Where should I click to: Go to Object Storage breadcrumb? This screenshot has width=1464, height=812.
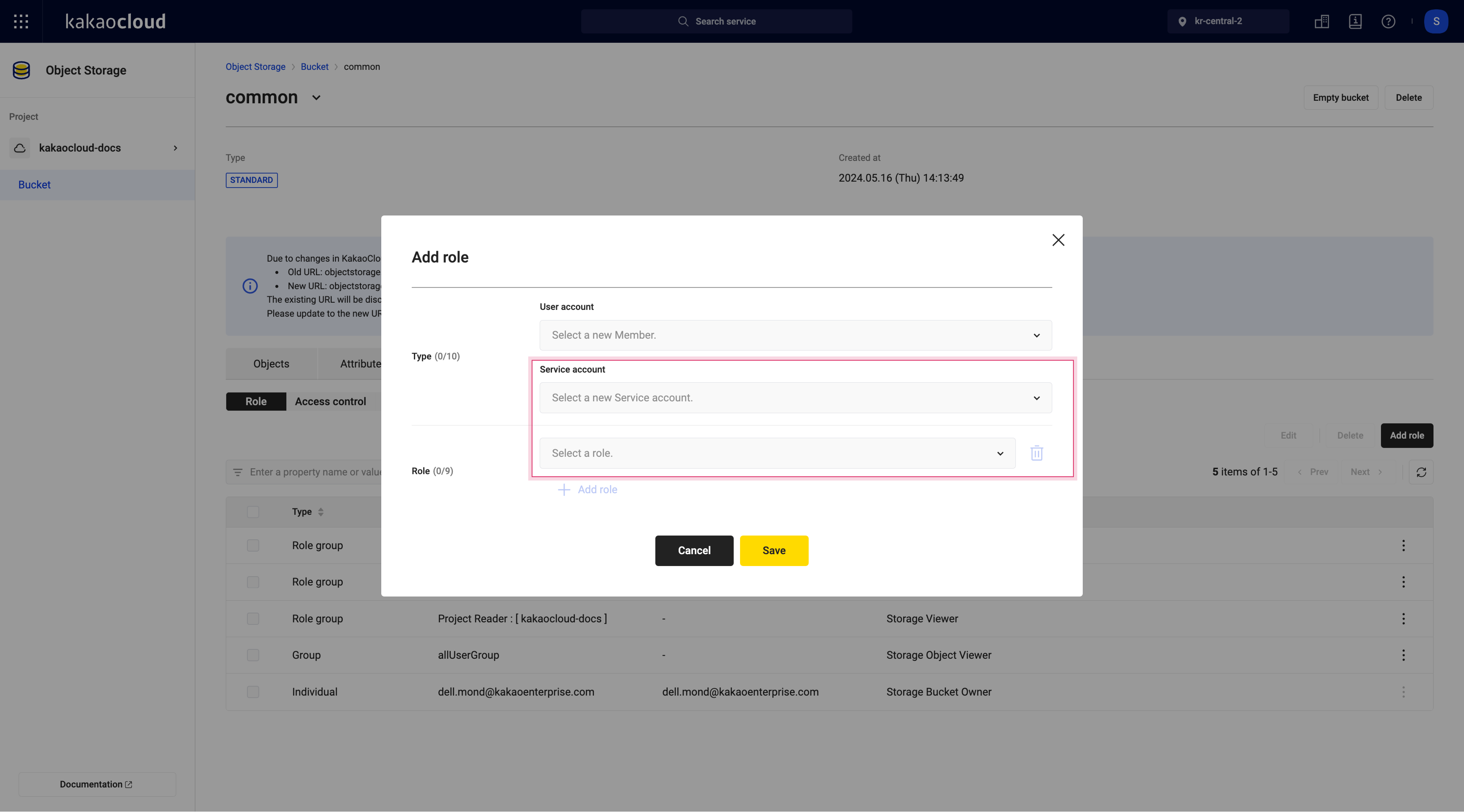(x=255, y=67)
